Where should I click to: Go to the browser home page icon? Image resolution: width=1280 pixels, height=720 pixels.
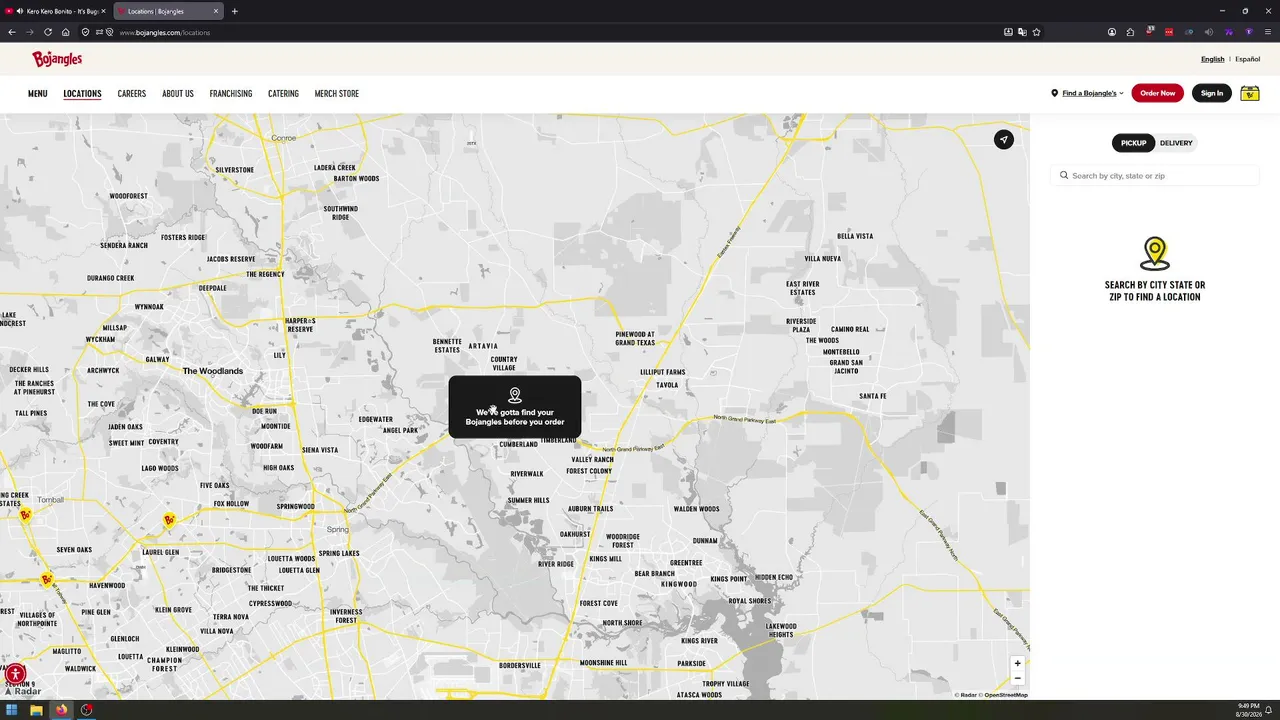click(x=66, y=32)
